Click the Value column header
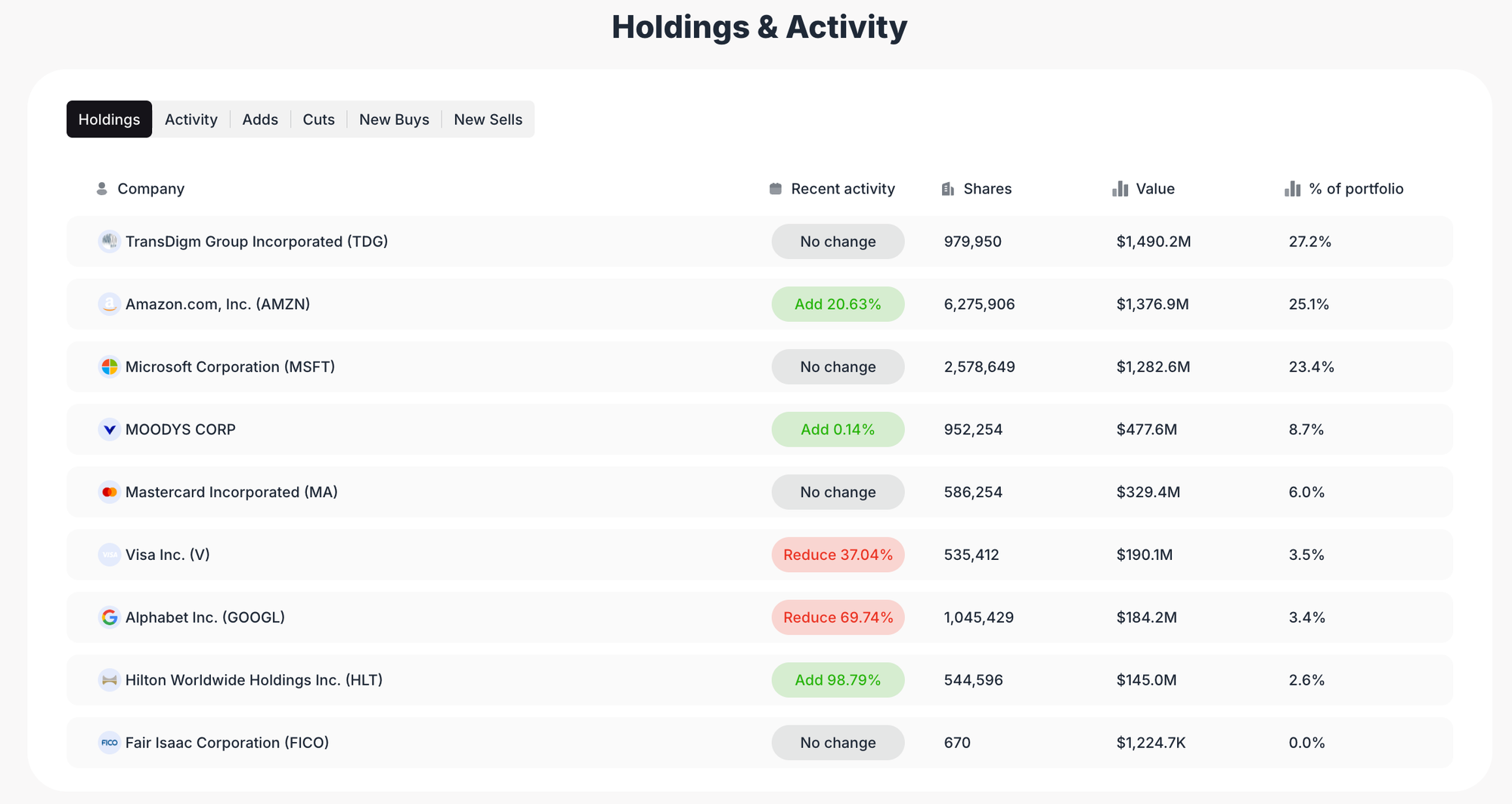Image resolution: width=1512 pixels, height=804 pixels. [1154, 189]
